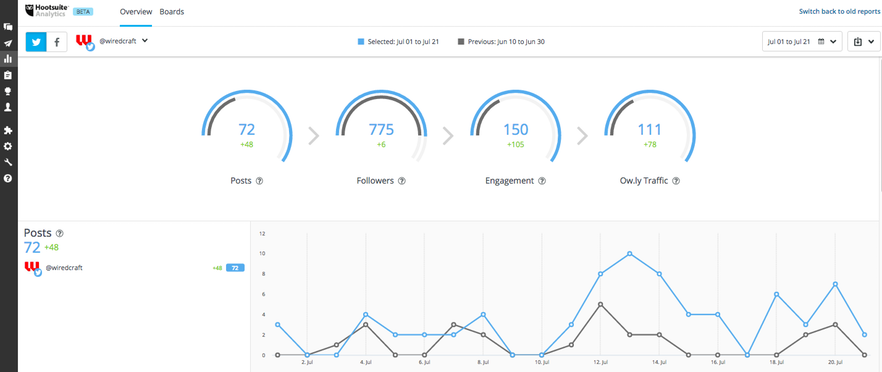Click the Wiredcraft profile avatar in header
Viewport: 882px width, 372px height.
click(85, 42)
